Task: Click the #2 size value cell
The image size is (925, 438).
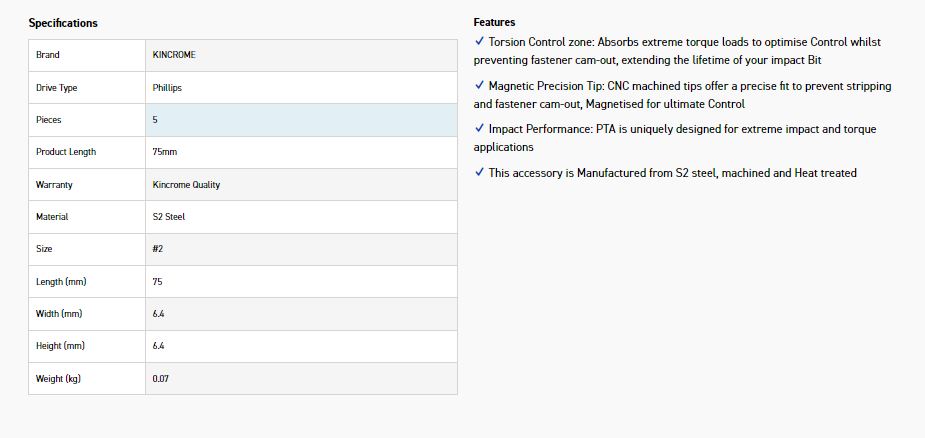Action: 158,249
